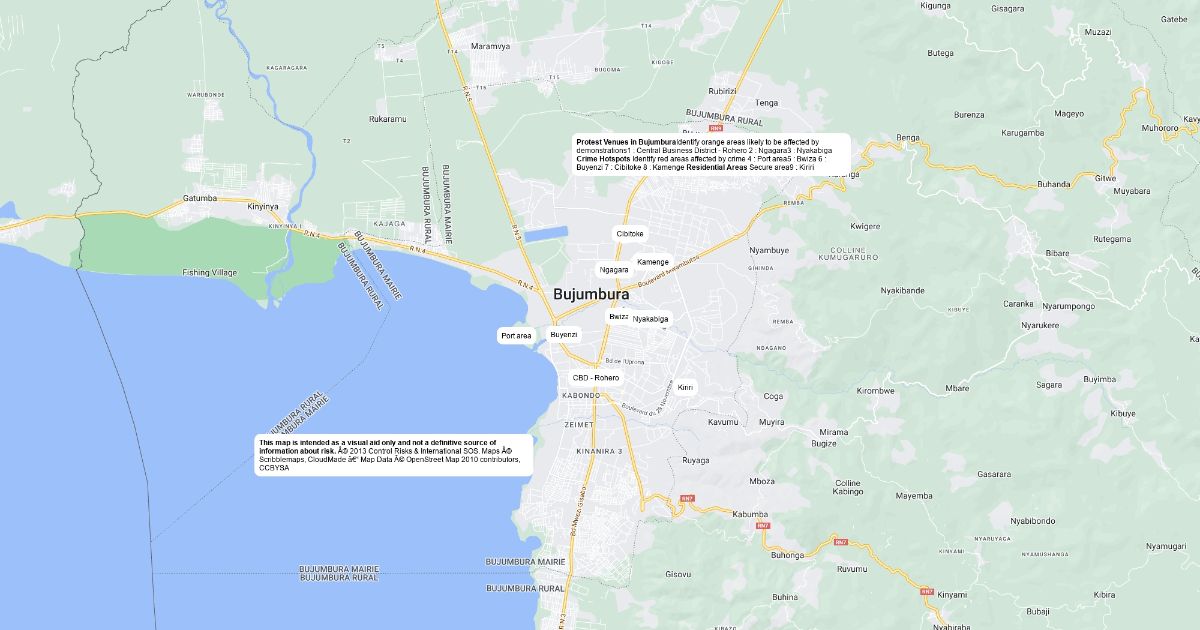Select the Muhororo place label
This screenshot has height=630, width=1200.
[1160, 128]
